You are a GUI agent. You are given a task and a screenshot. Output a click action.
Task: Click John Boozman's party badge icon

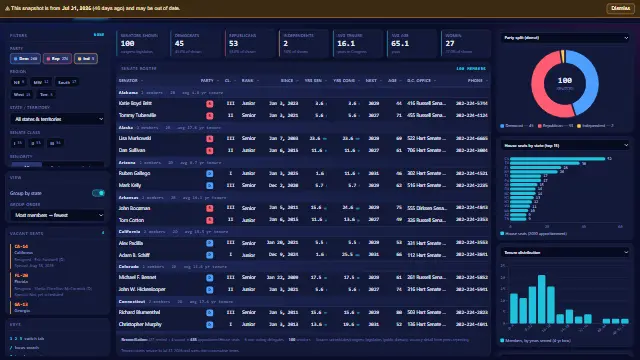click(x=209, y=209)
